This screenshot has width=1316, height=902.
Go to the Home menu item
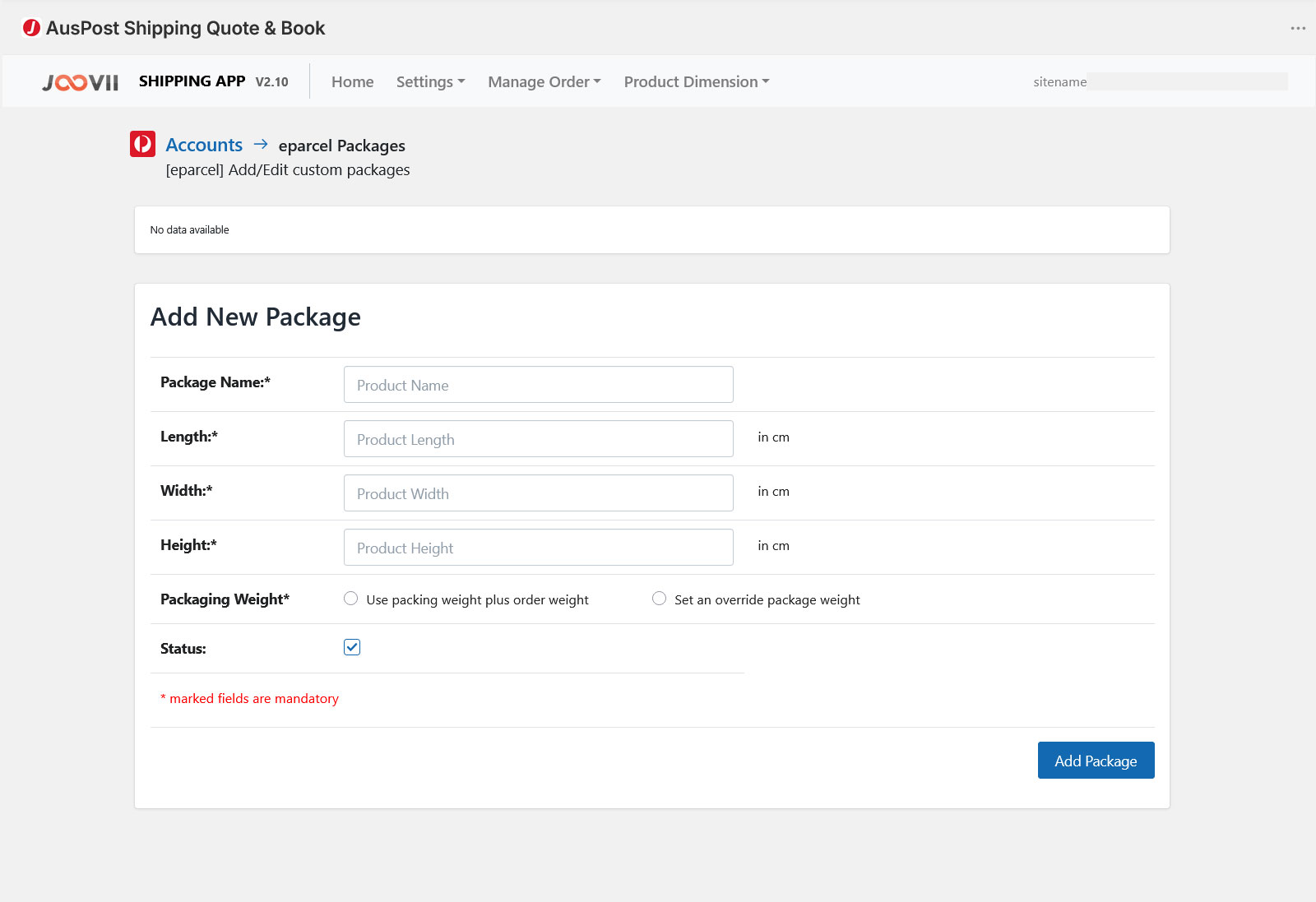coord(352,81)
